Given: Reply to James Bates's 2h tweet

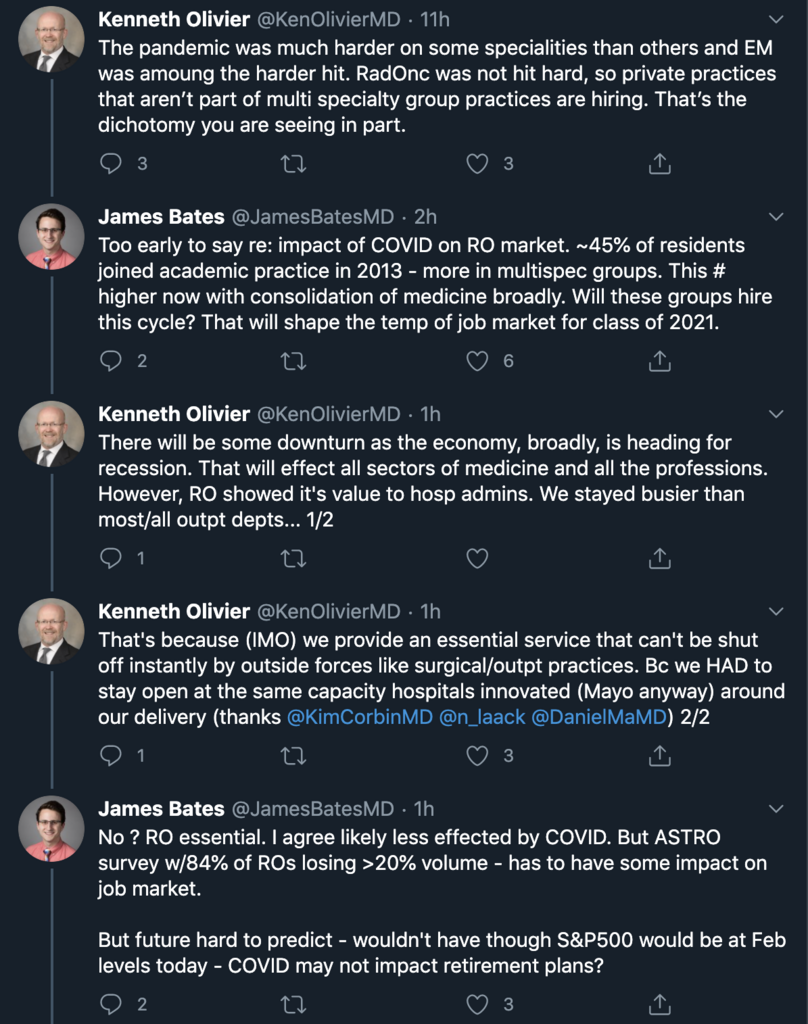Looking at the screenshot, I should (110, 360).
